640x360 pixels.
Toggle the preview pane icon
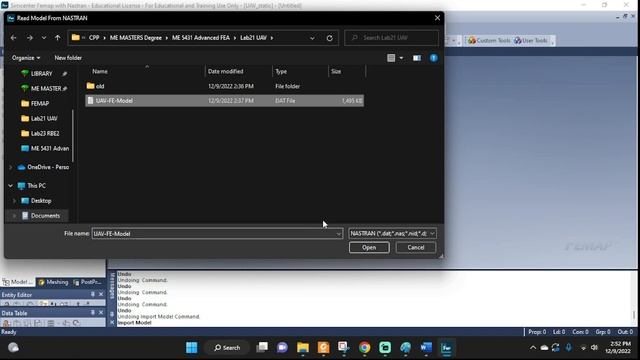(417, 58)
